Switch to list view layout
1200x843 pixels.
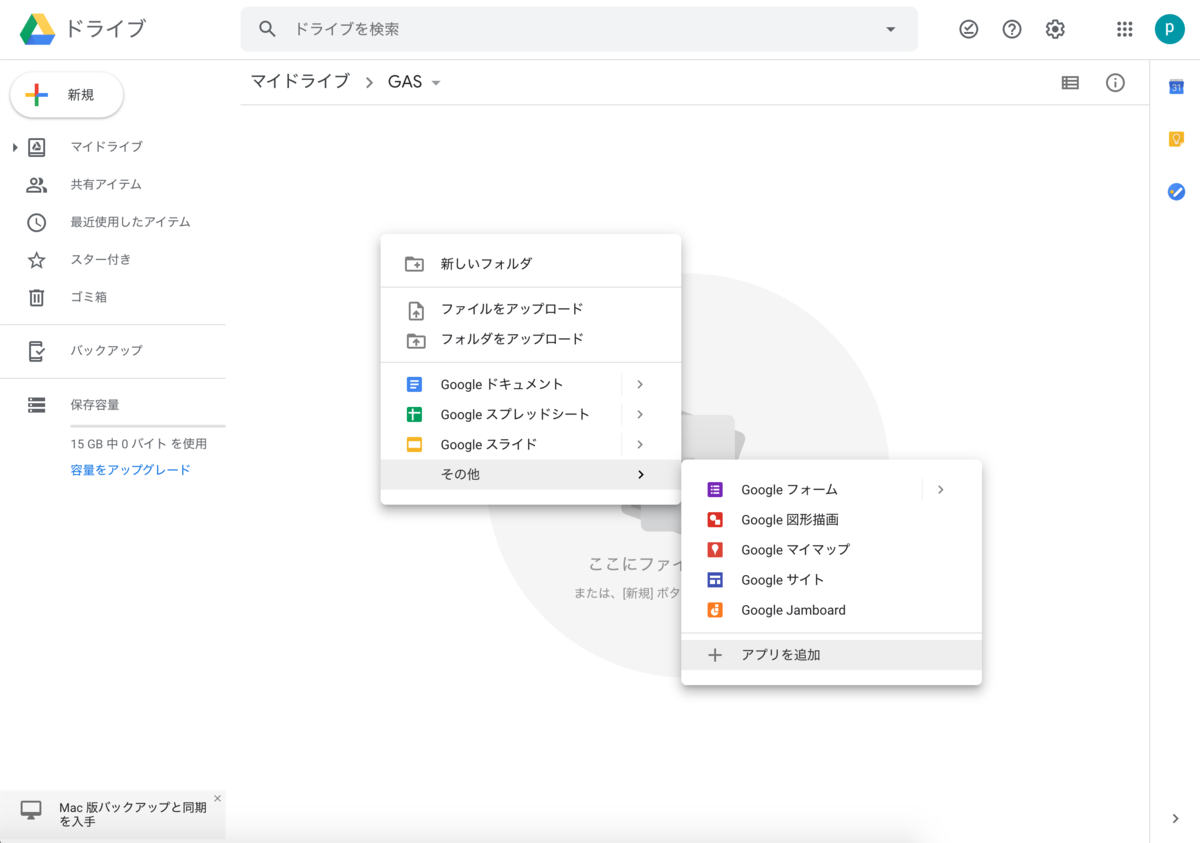(x=1070, y=82)
